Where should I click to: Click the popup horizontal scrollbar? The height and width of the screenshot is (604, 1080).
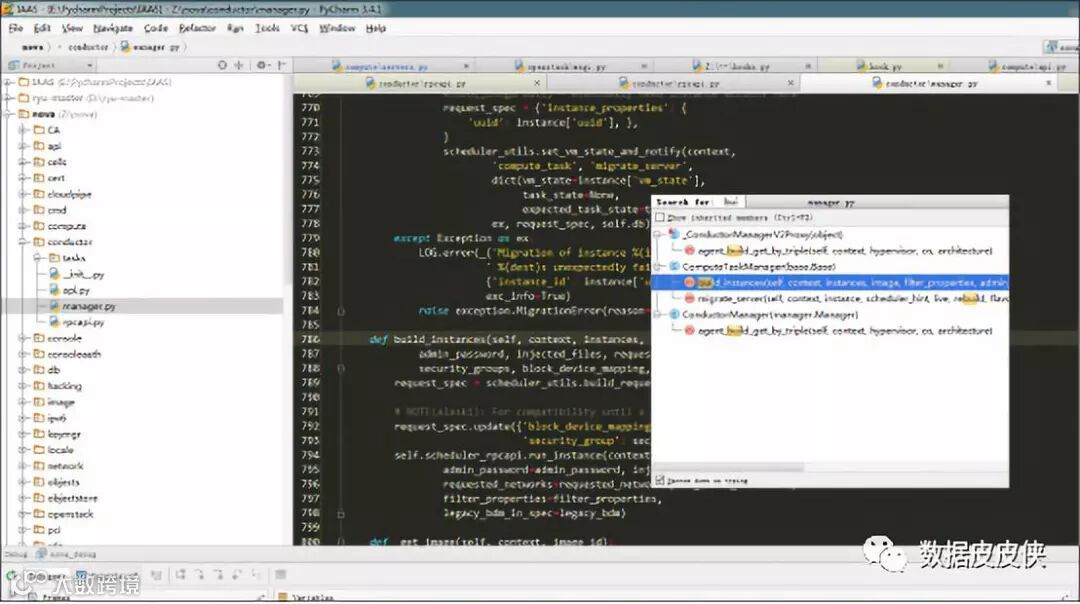tap(730, 468)
